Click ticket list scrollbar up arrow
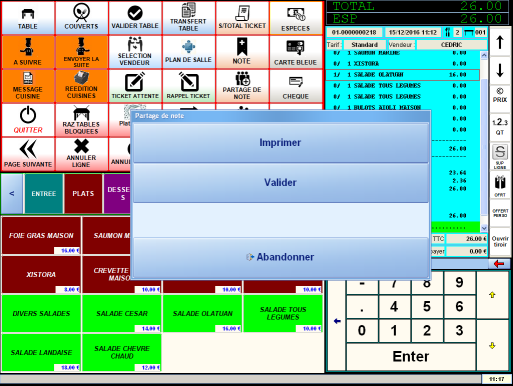 pyautogui.click(x=484, y=55)
